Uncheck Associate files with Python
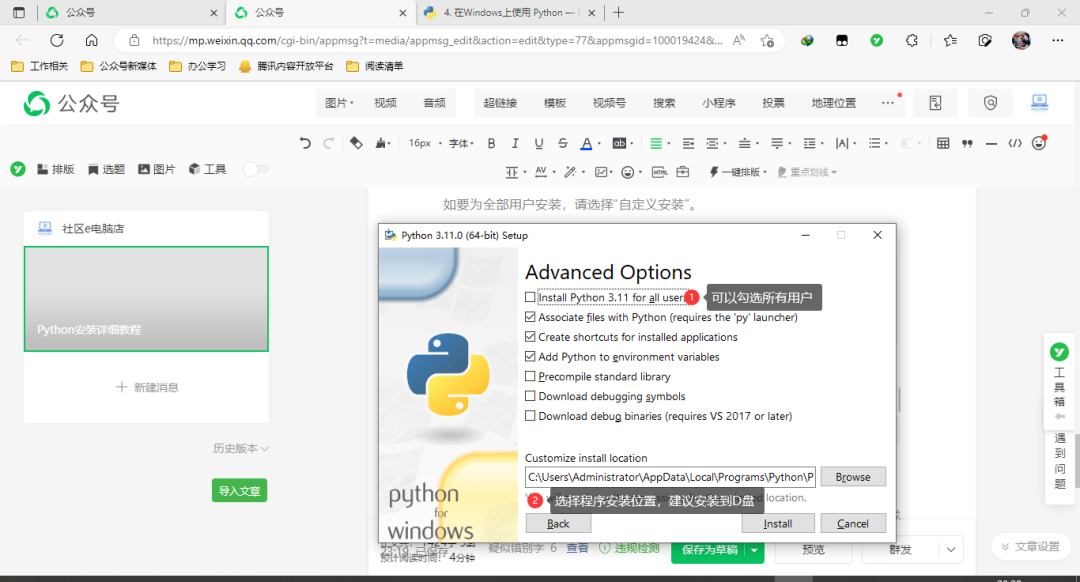1080x582 pixels. (x=530, y=317)
